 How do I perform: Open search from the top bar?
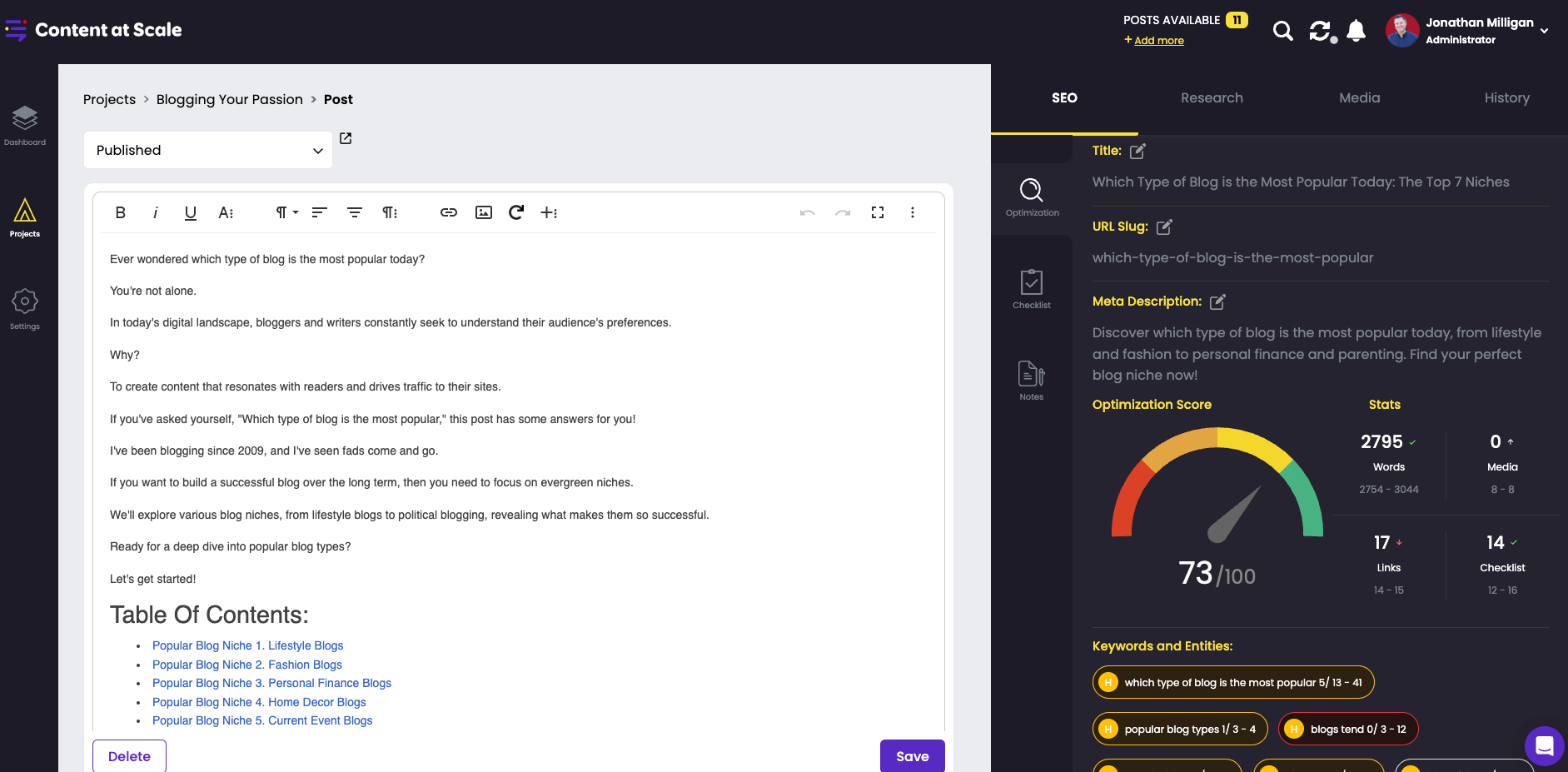tap(1282, 30)
